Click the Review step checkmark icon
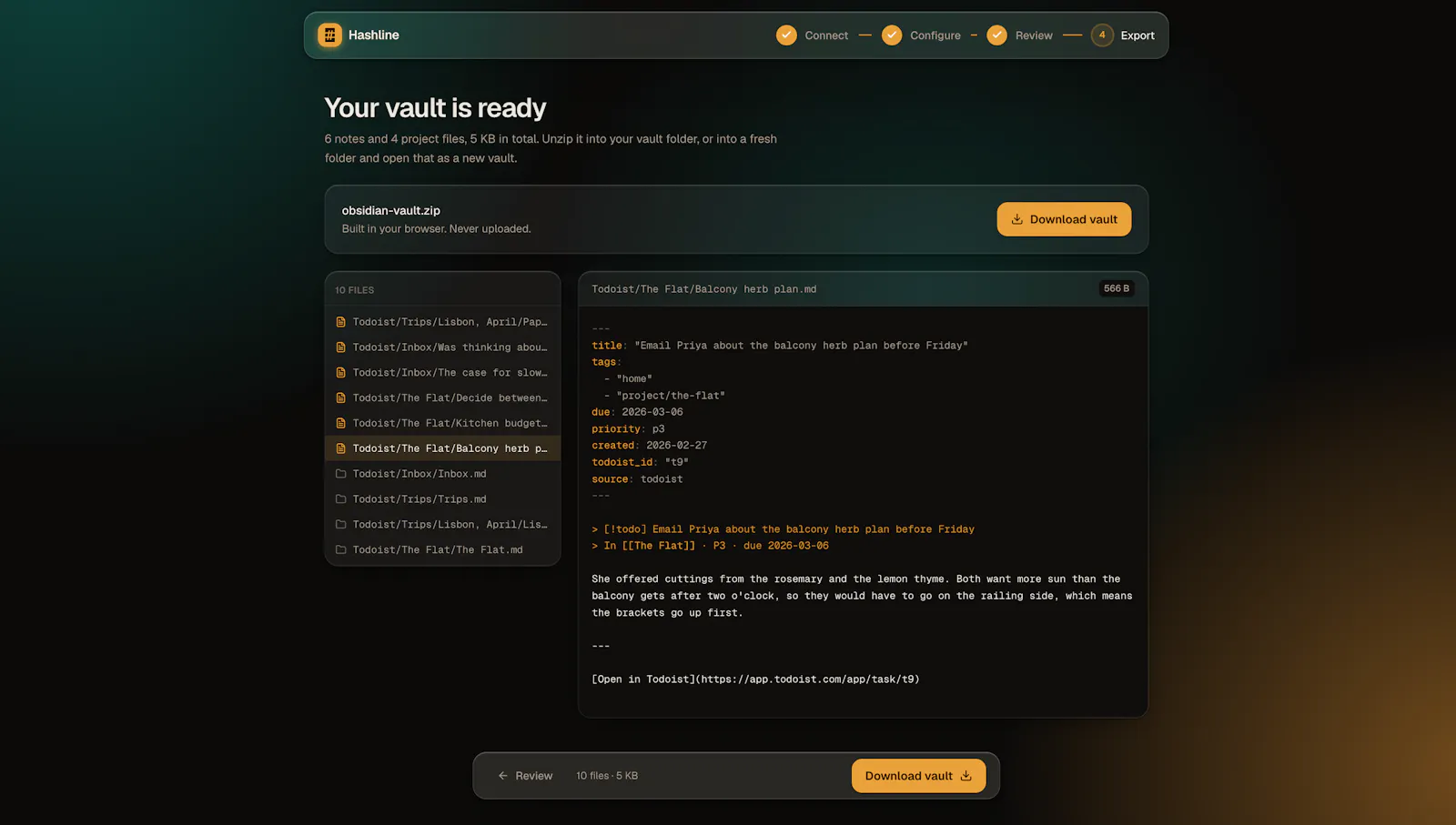 (x=997, y=35)
